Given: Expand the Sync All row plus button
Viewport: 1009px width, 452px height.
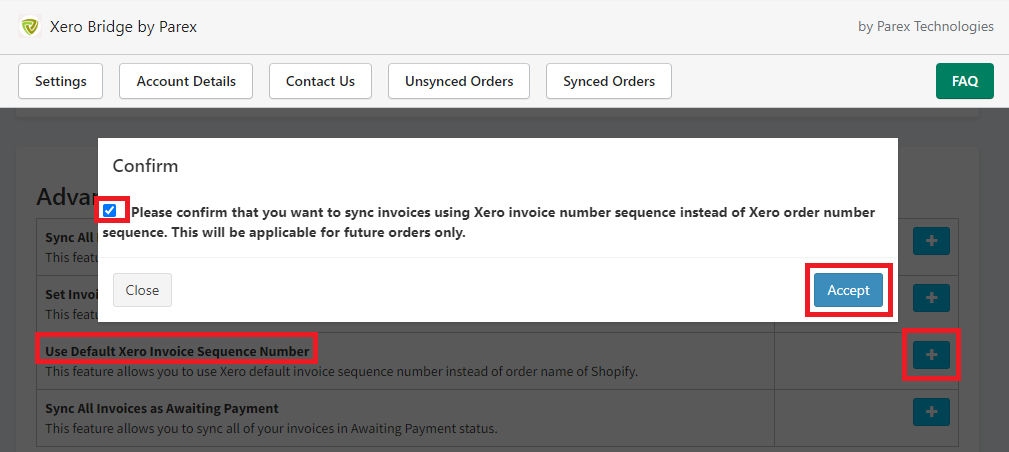Looking at the screenshot, I should pyautogui.click(x=931, y=241).
